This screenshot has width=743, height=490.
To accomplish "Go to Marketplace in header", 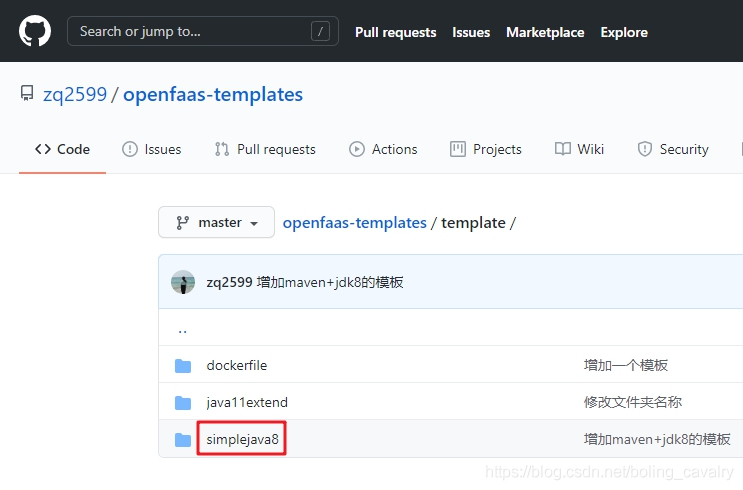I will point(545,32).
